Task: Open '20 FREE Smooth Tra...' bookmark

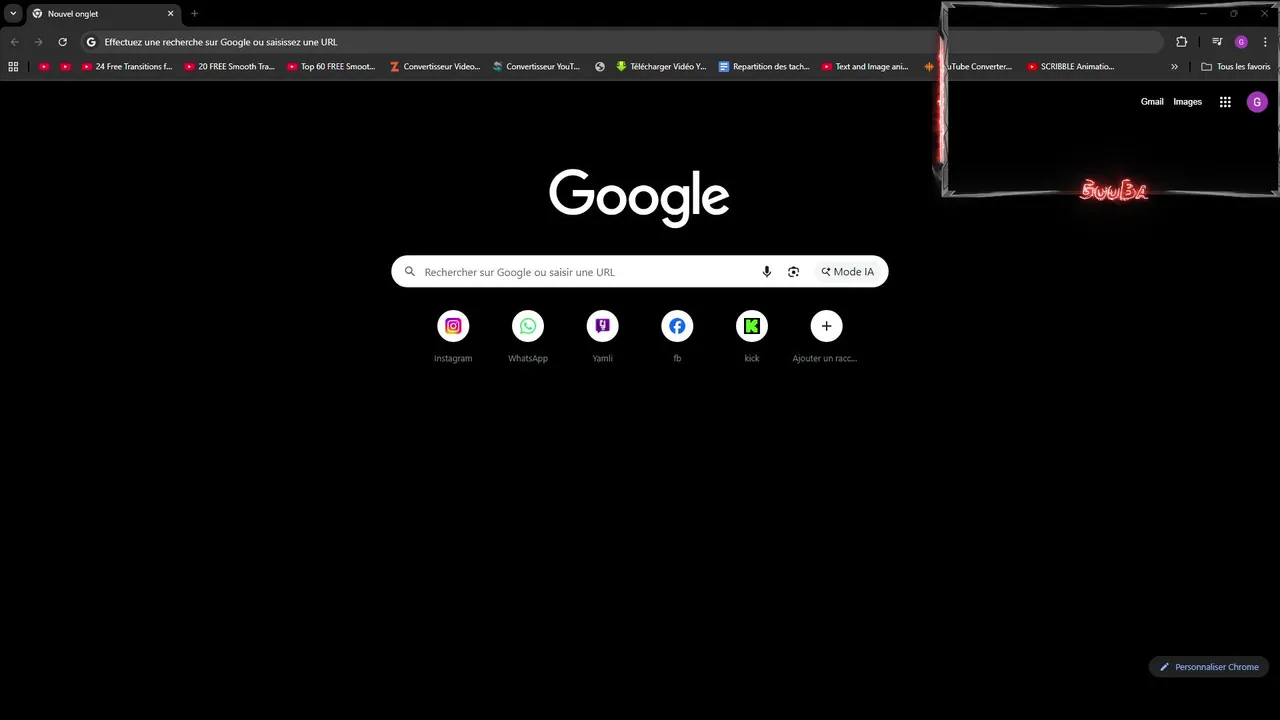Action: pyautogui.click(x=230, y=67)
